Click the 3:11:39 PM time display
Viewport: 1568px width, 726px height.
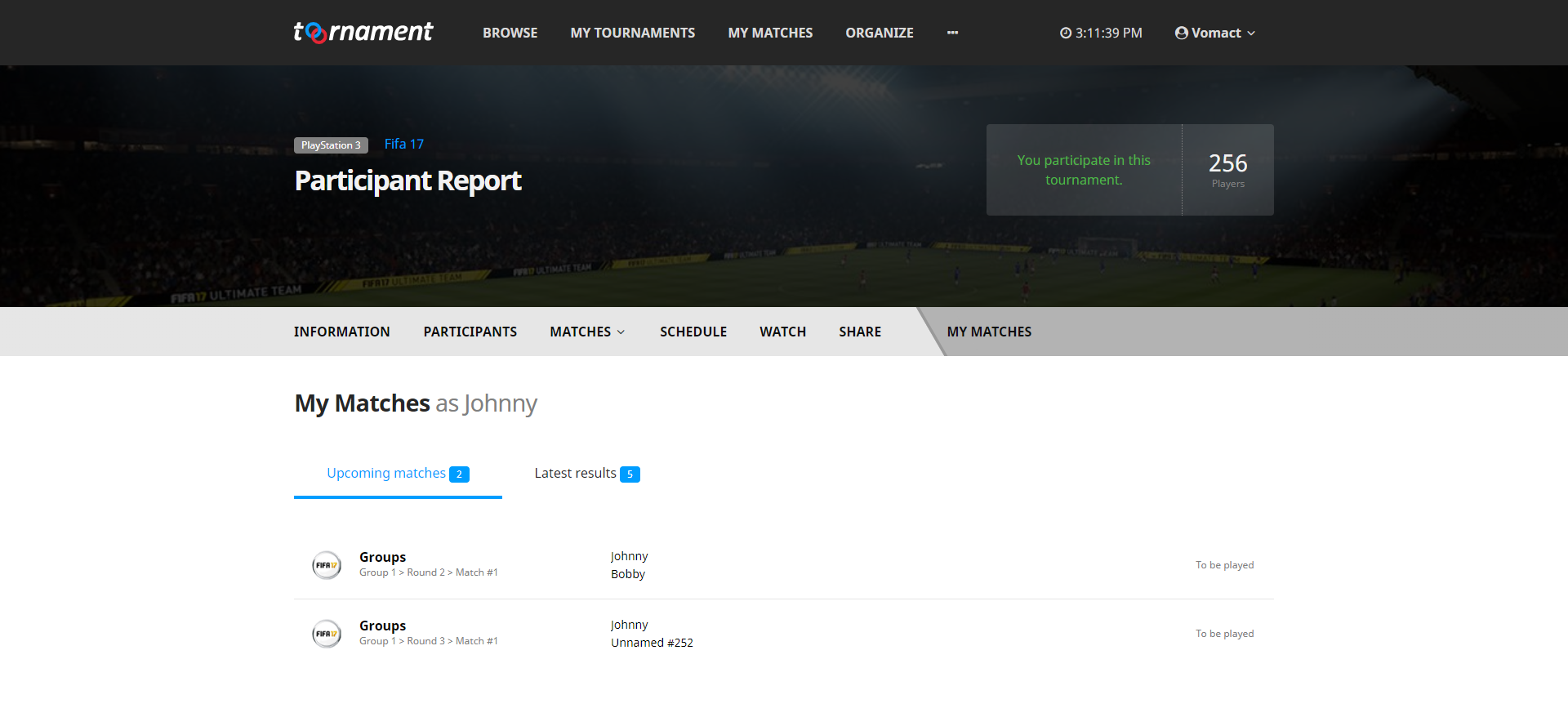[x=1108, y=33]
